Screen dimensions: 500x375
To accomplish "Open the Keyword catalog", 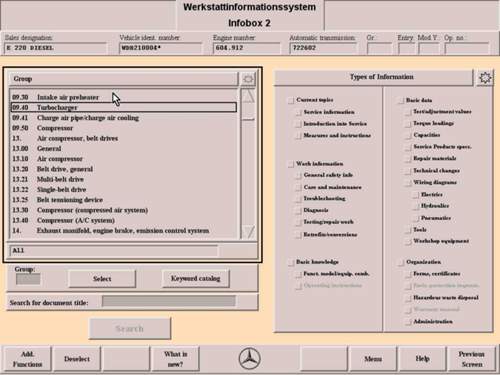I will pos(196,278).
